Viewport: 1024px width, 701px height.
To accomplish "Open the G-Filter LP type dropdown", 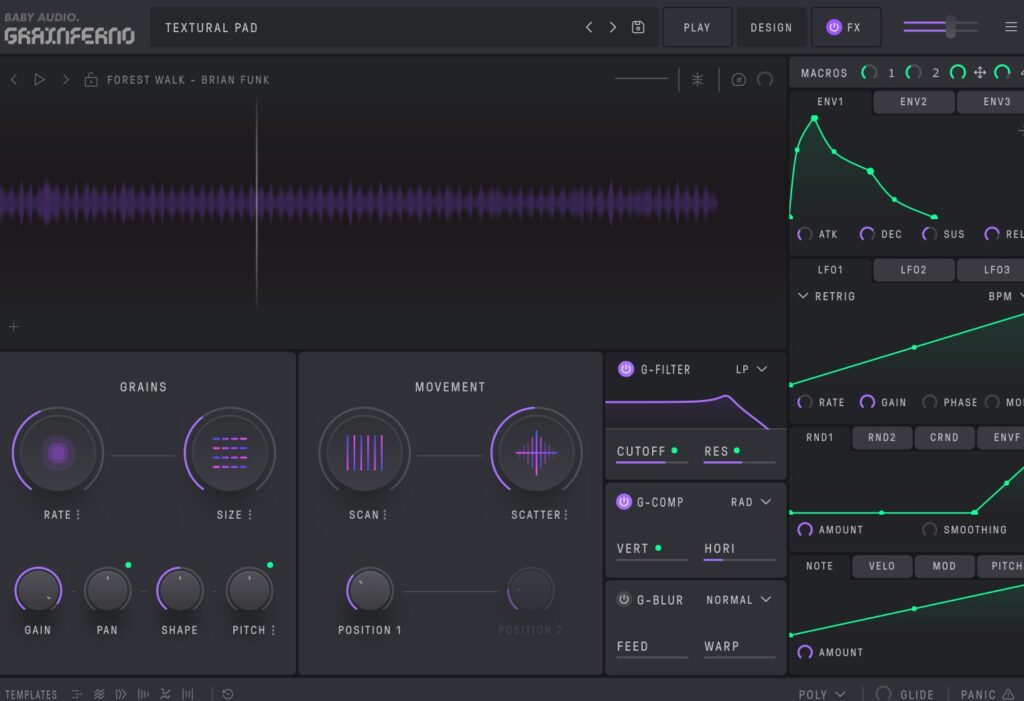I will (x=751, y=369).
